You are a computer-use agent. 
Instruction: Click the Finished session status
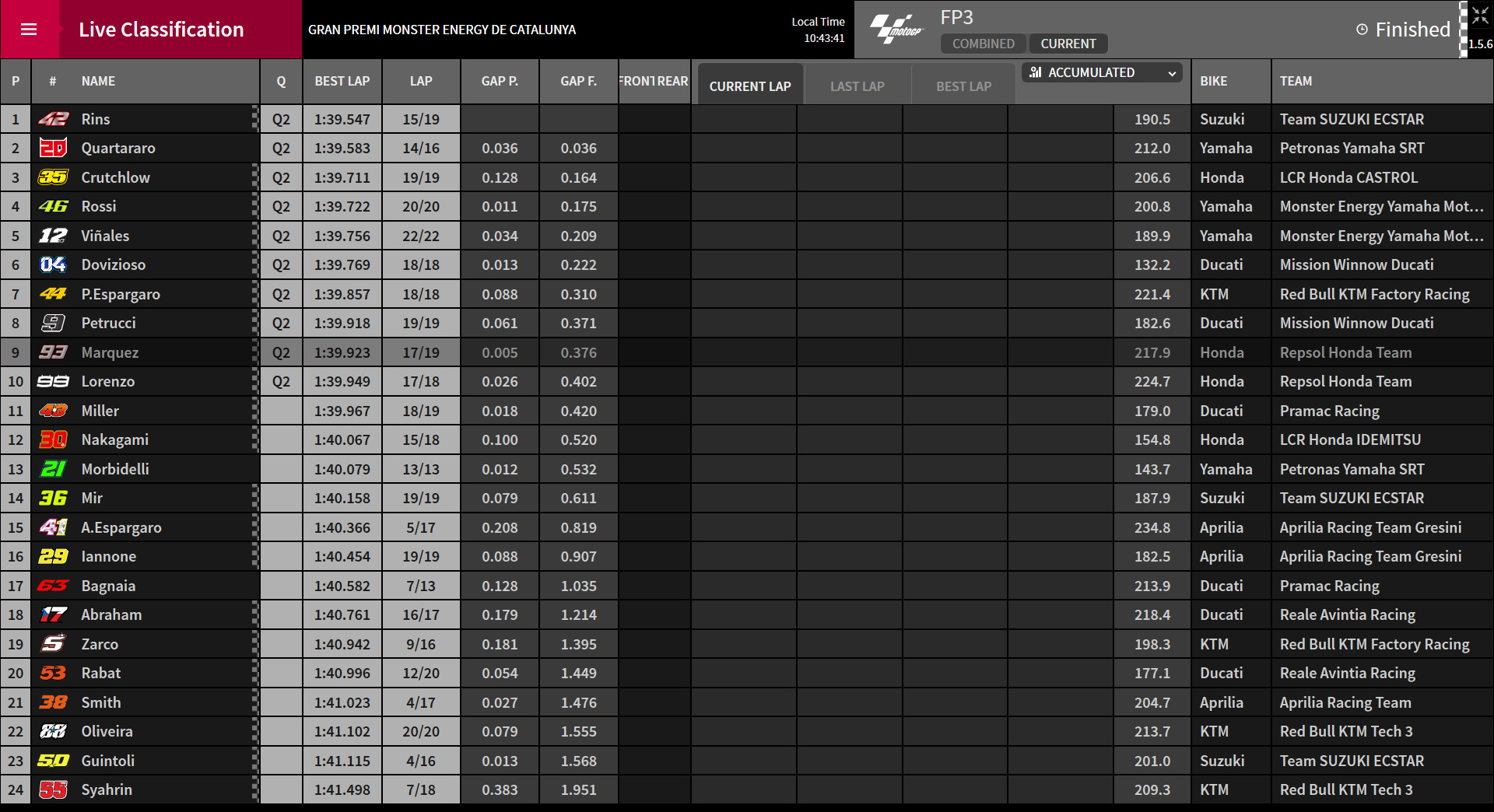(x=1413, y=30)
